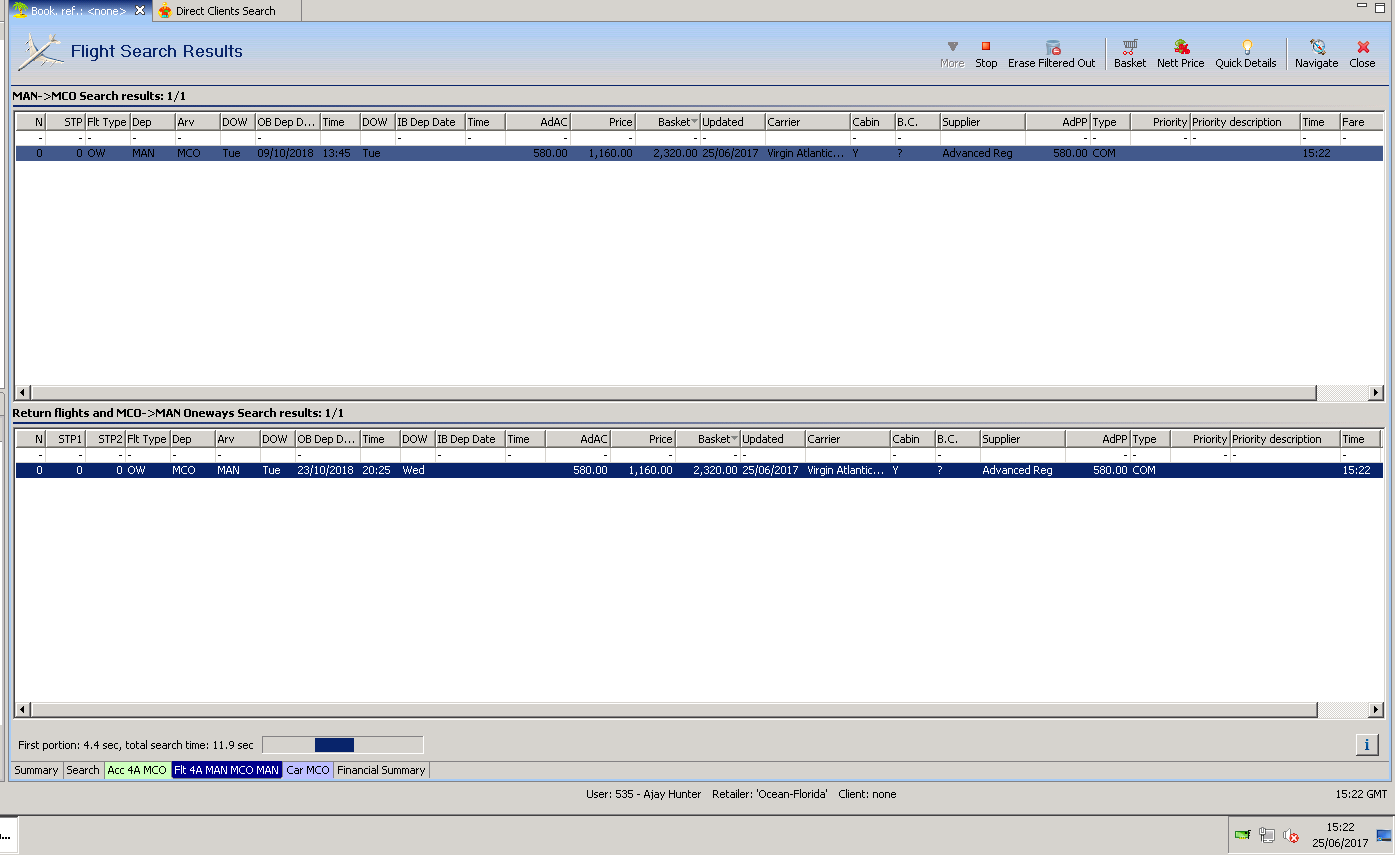Viewport: 1395px width, 855px height.
Task: Click the right scroll arrow of the MAN->MCO table
Action: [1376, 393]
